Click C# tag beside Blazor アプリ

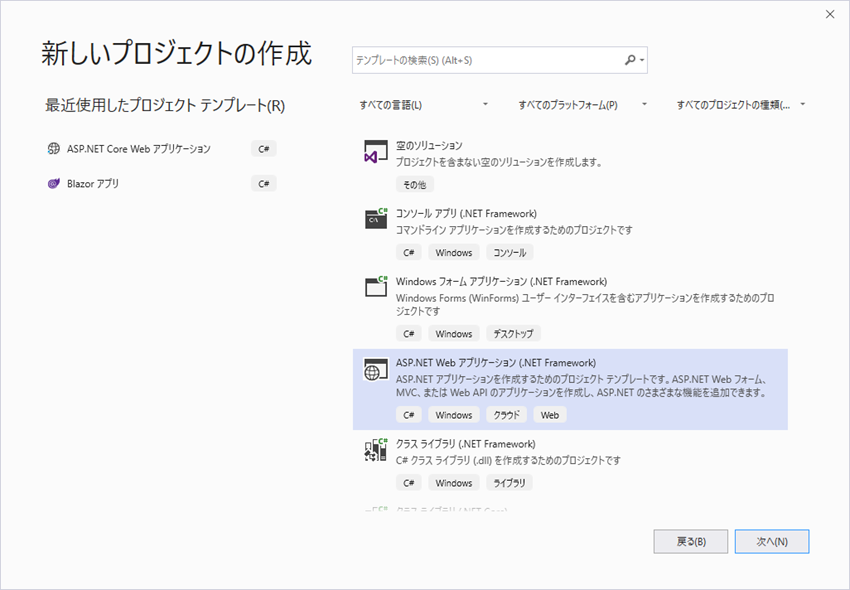click(264, 183)
